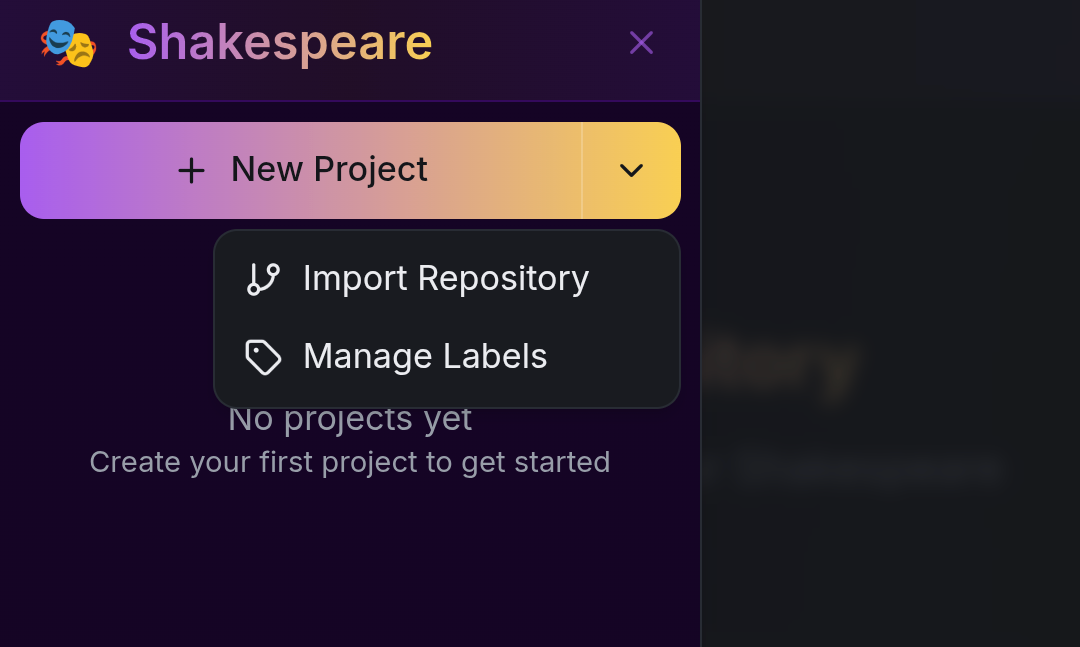The height and width of the screenshot is (647, 1080).
Task: Click the No projects yet message
Action: [350, 418]
